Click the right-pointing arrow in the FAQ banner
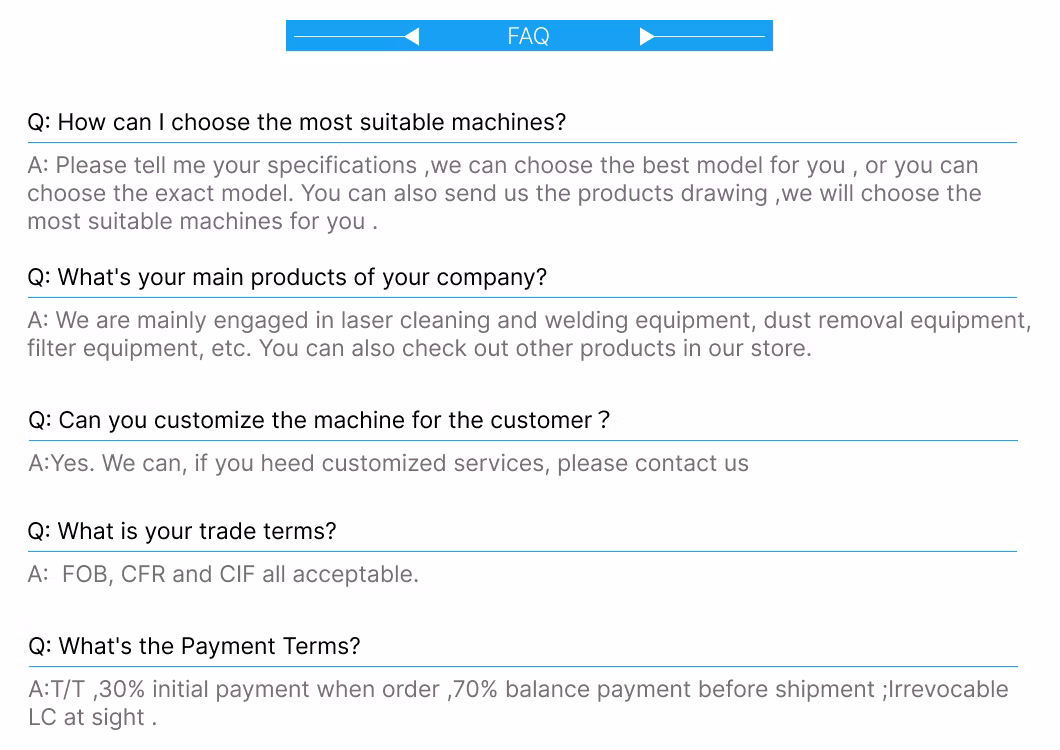 pos(647,37)
